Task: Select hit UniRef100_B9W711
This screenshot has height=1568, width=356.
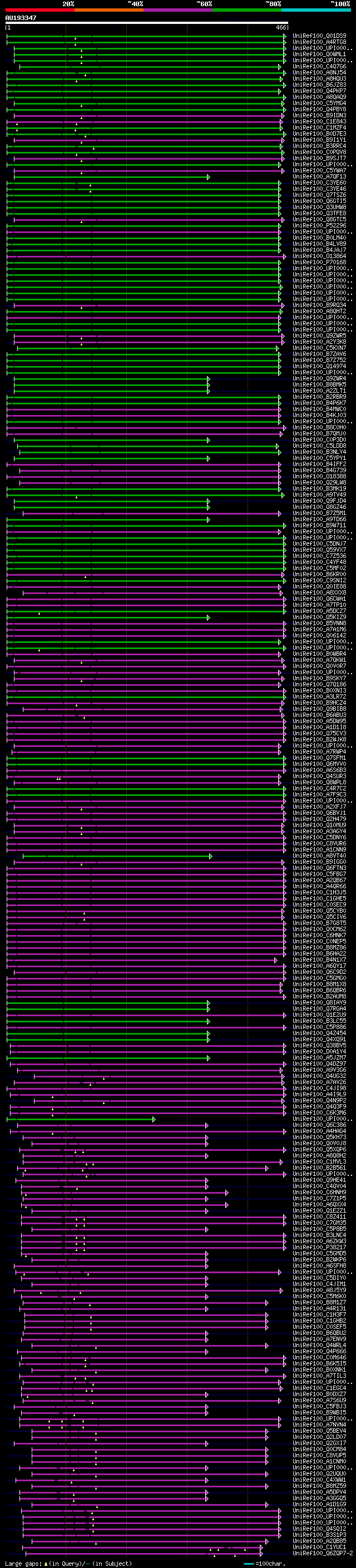Action: click(x=319, y=525)
